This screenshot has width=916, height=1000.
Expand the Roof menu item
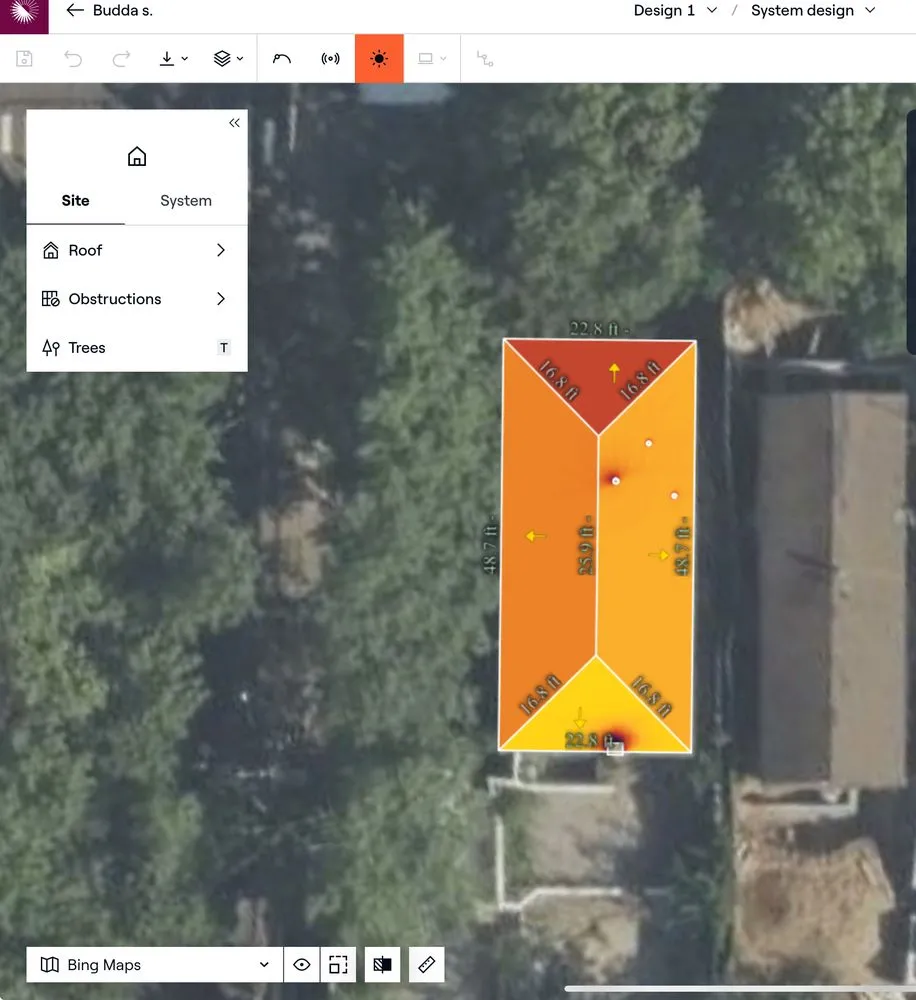pyautogui.click(x=136, y=251)
